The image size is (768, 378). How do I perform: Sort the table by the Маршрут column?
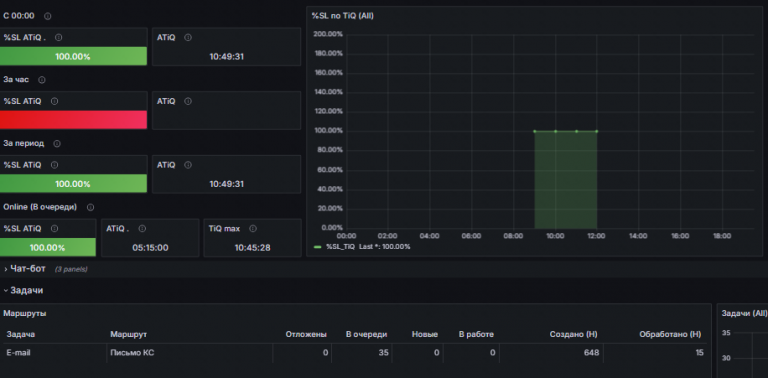click(x=128, y=334)
